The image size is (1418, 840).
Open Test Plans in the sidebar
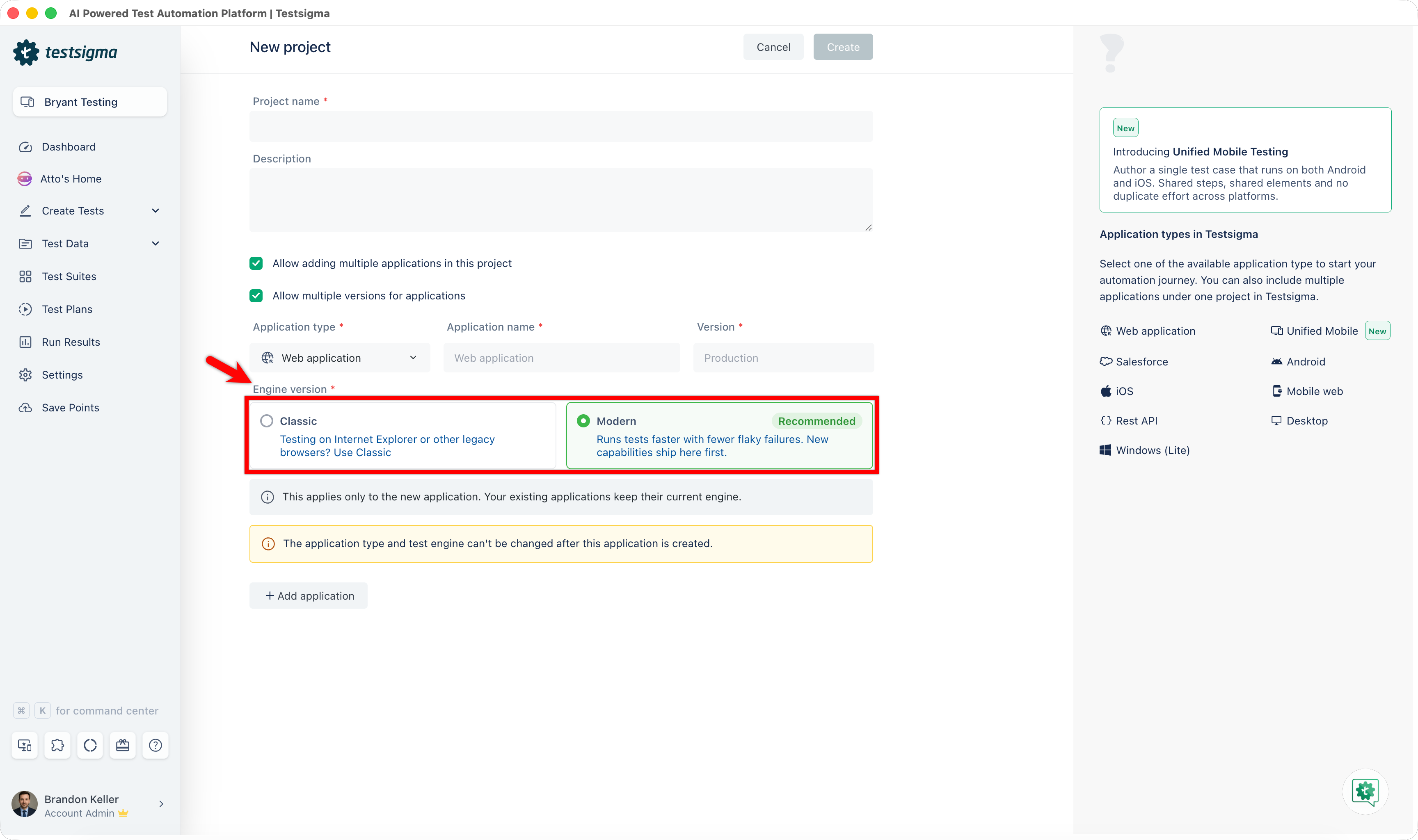67,309
